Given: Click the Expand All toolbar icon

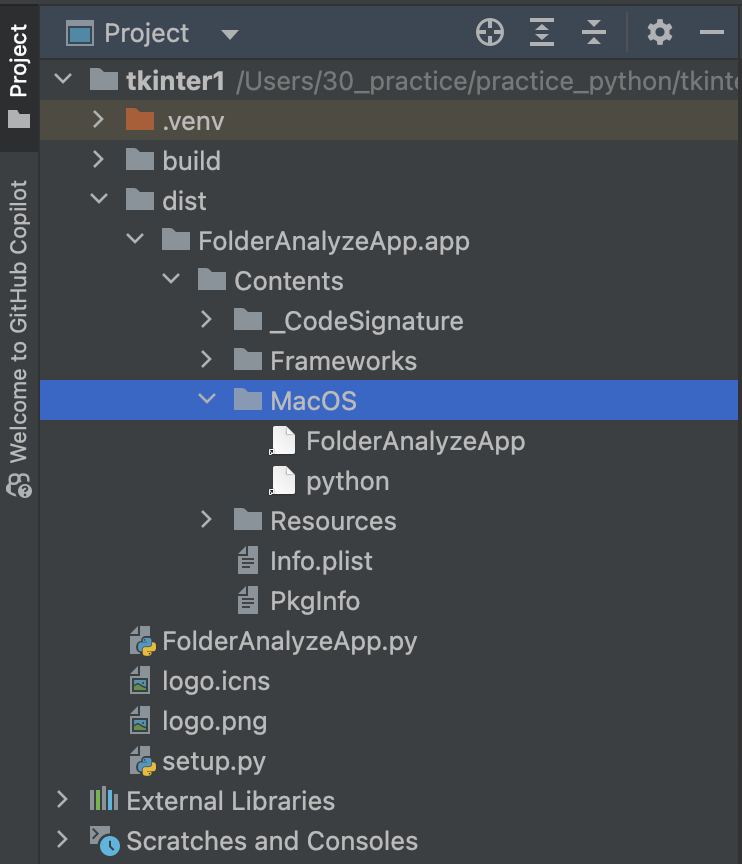Looking at the screenshot, I should (x=541, y=33).
